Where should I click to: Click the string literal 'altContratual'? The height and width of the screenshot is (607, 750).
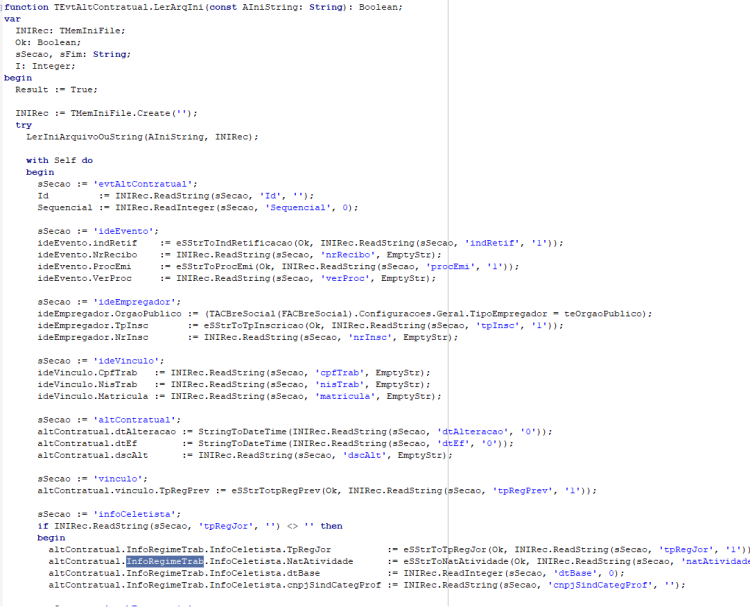[x=134, y=420]
